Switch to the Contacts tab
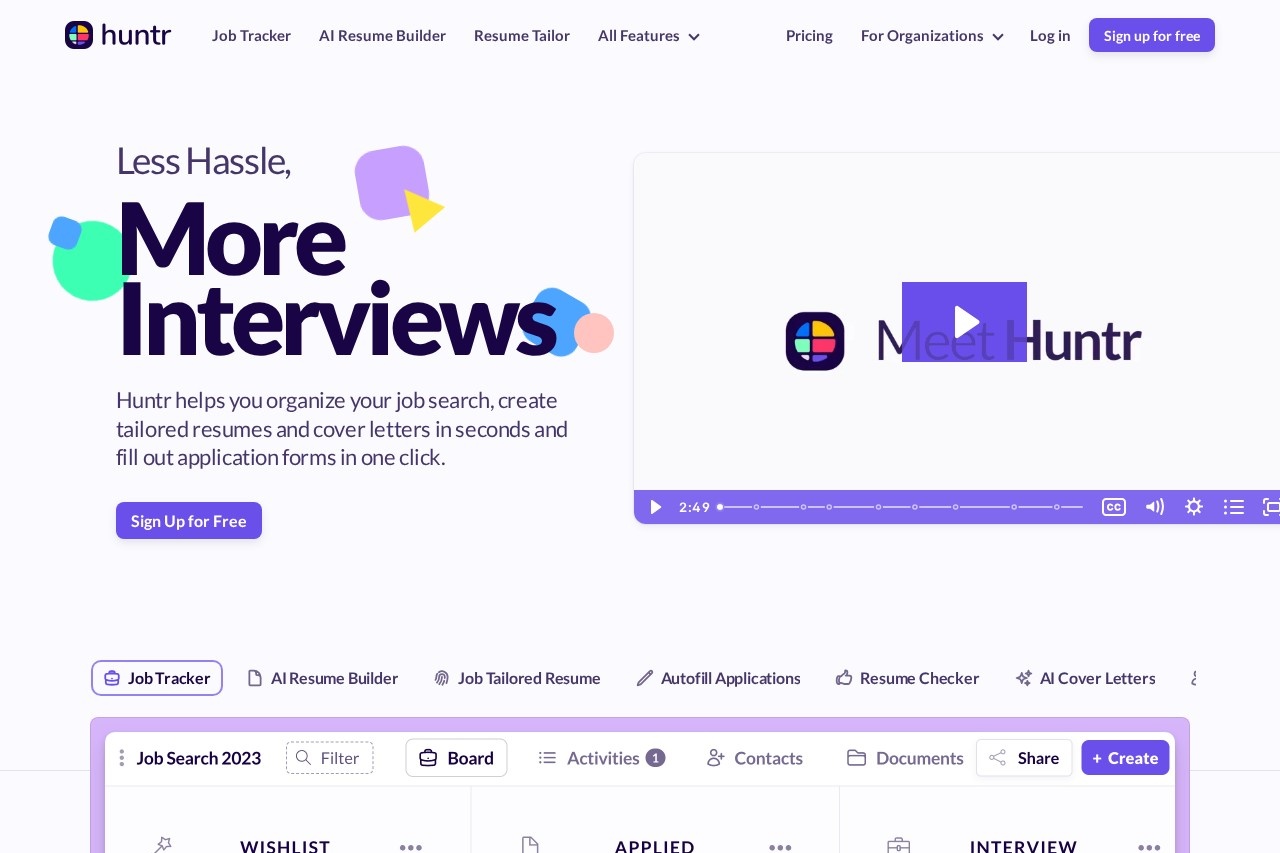Viewport: 1280px width, 853px height. [x=754, y=758]
